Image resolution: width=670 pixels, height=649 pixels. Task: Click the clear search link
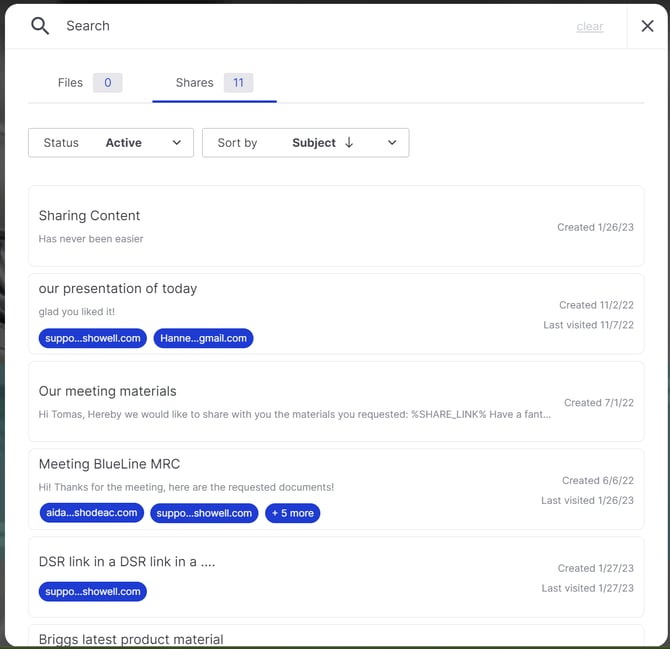(589, 27)
